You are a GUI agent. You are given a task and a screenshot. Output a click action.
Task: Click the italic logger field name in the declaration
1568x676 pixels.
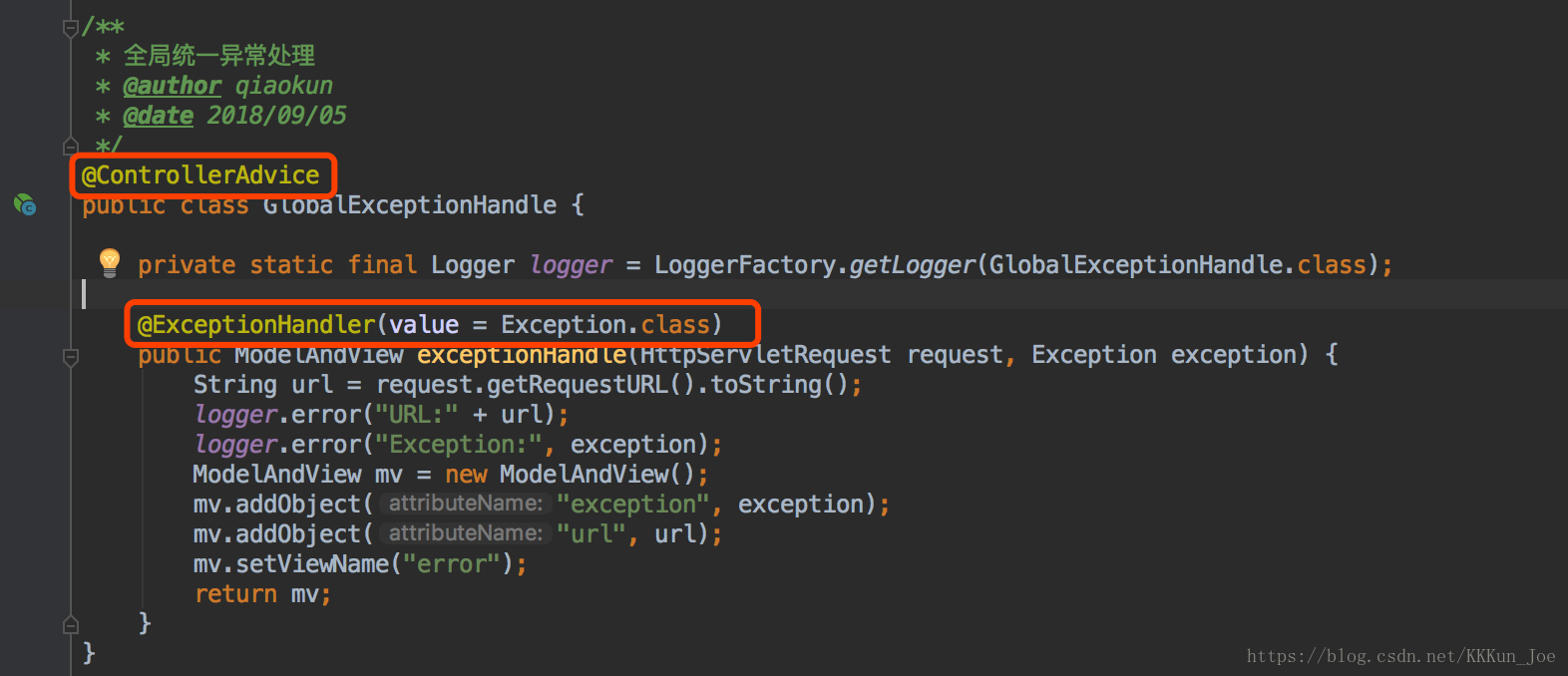coord(571,265)
